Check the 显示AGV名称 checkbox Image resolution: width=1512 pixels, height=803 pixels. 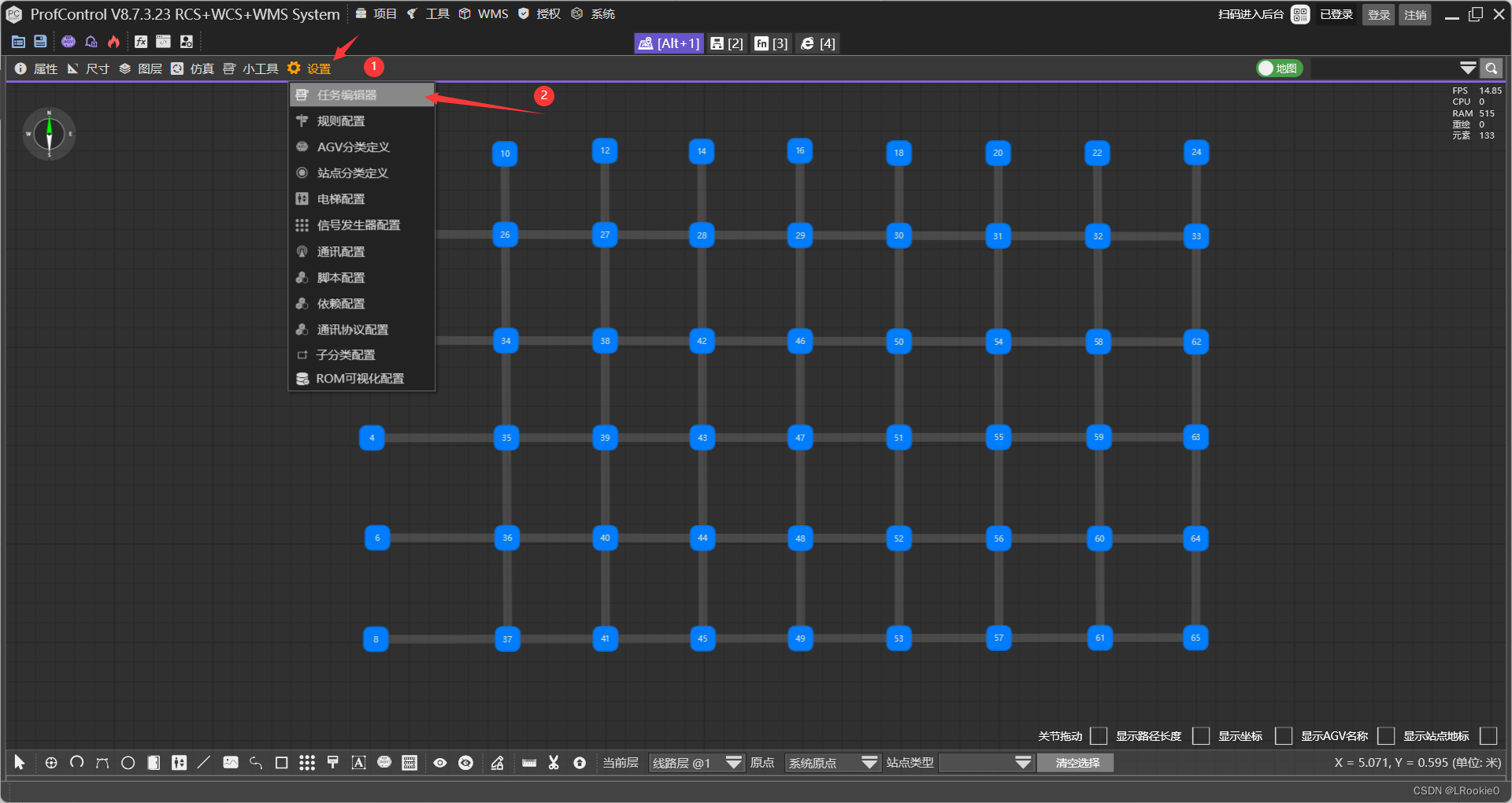[x=1386, y=736]
